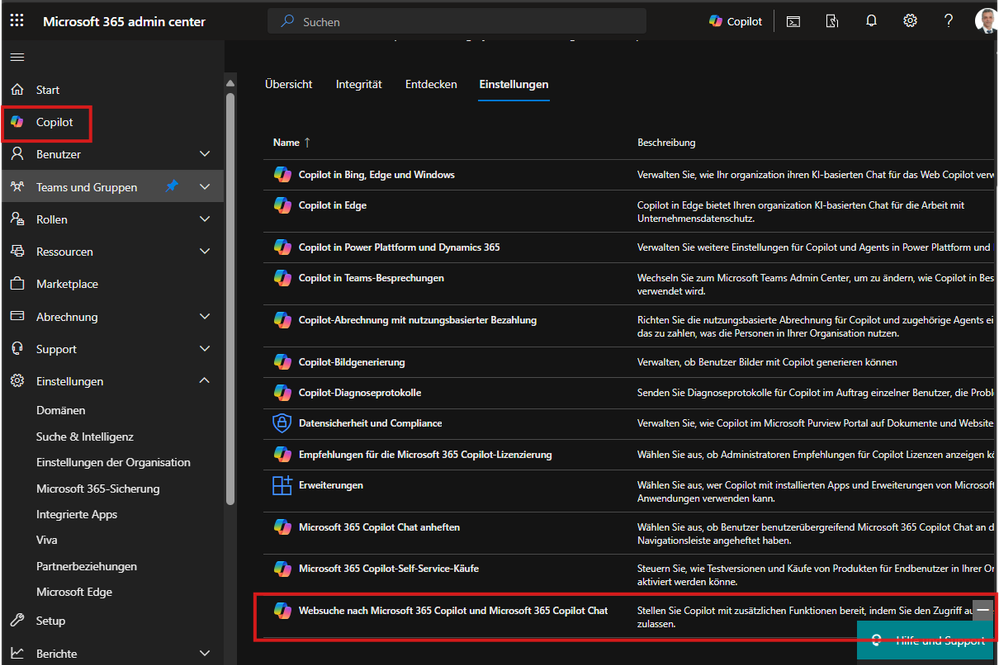The image size is (999, 665).
Task: Click the Copilot in Teams-Besprechungen row icon
Action: click(x=282, y=278)
